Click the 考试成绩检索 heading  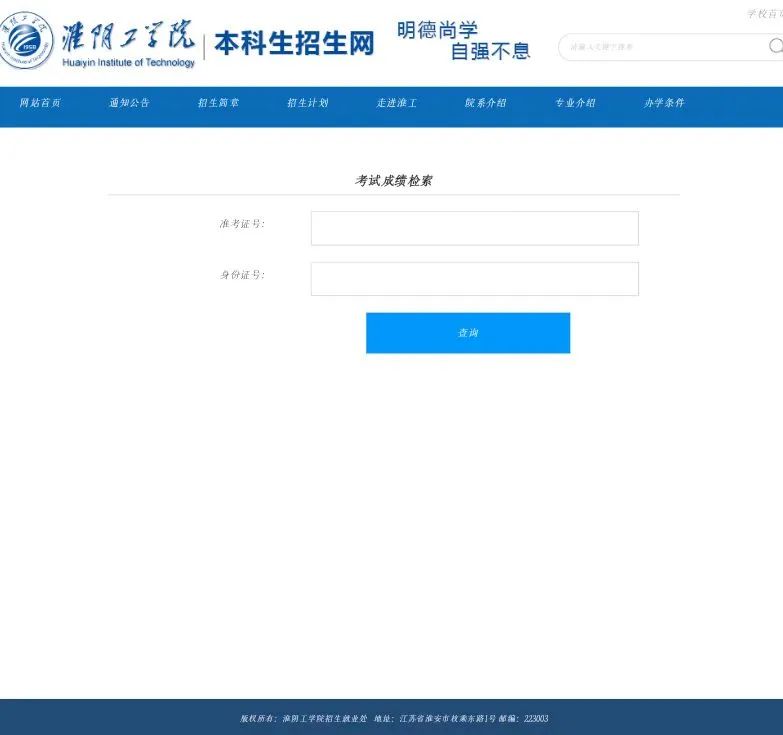393,181
